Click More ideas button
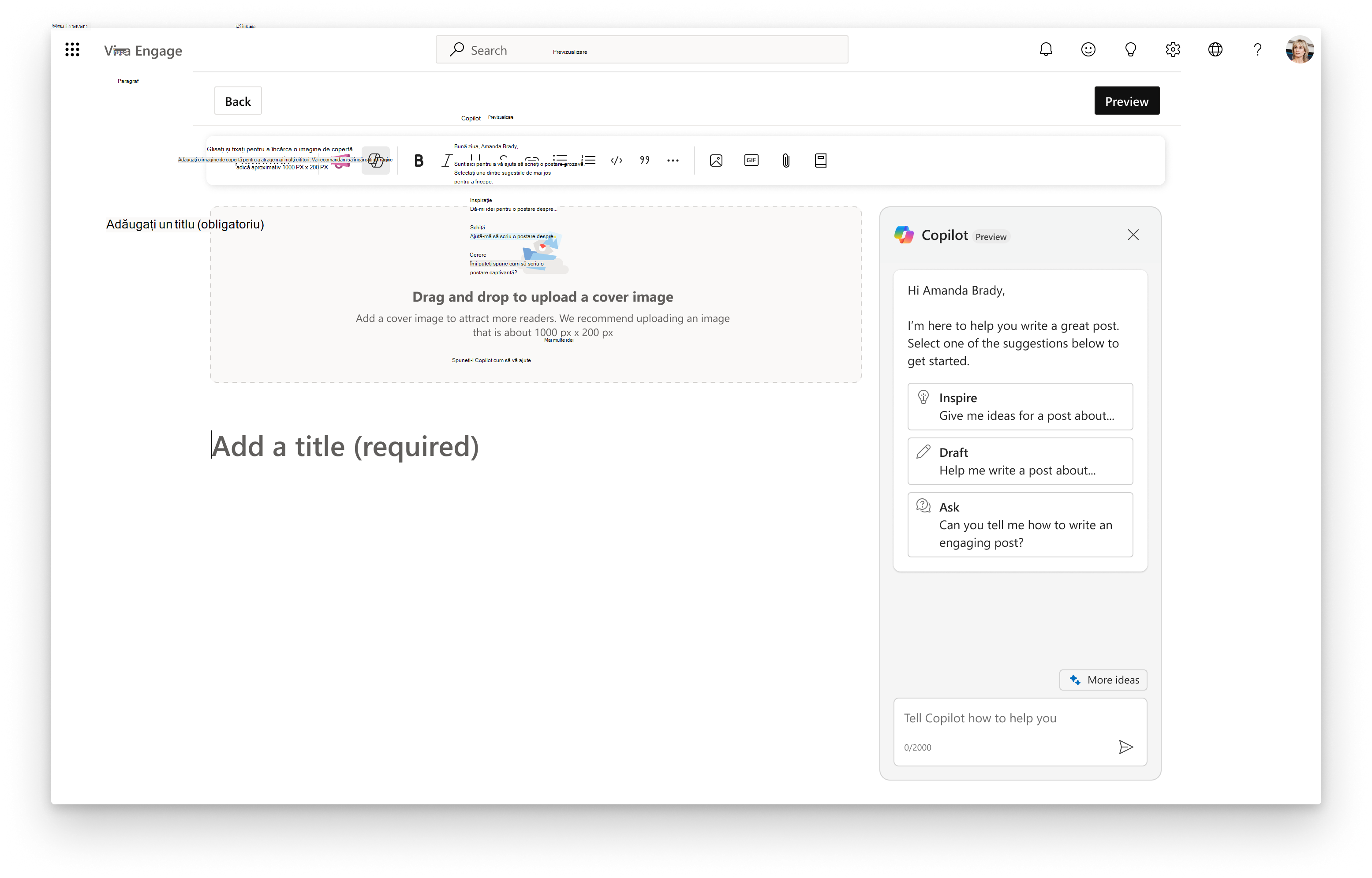The image size is (1372, 878). tap(1103, 680)
